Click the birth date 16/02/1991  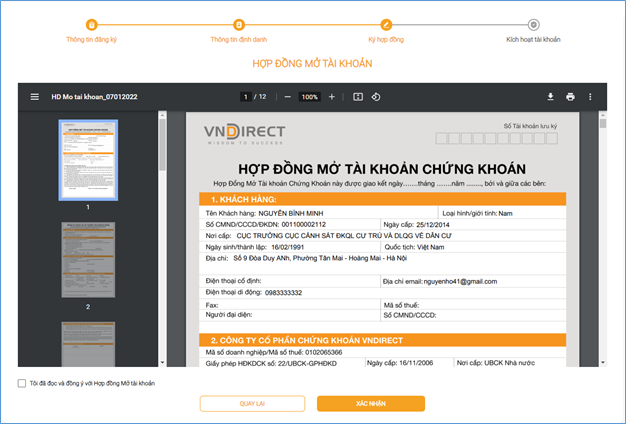click(287, 247)
